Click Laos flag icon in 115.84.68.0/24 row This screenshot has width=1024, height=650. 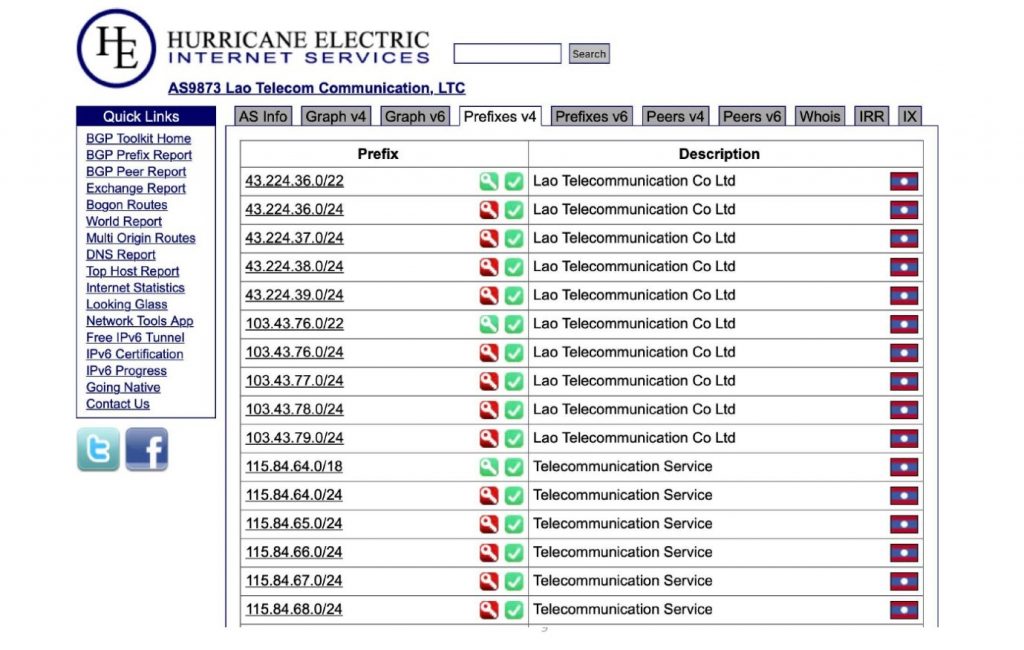click(904, 609)
